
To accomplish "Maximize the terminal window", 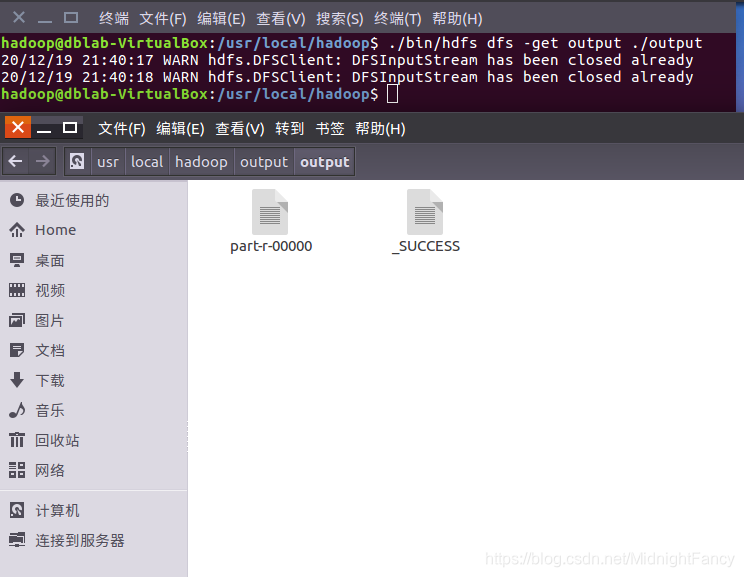I will tap(71, 18).
